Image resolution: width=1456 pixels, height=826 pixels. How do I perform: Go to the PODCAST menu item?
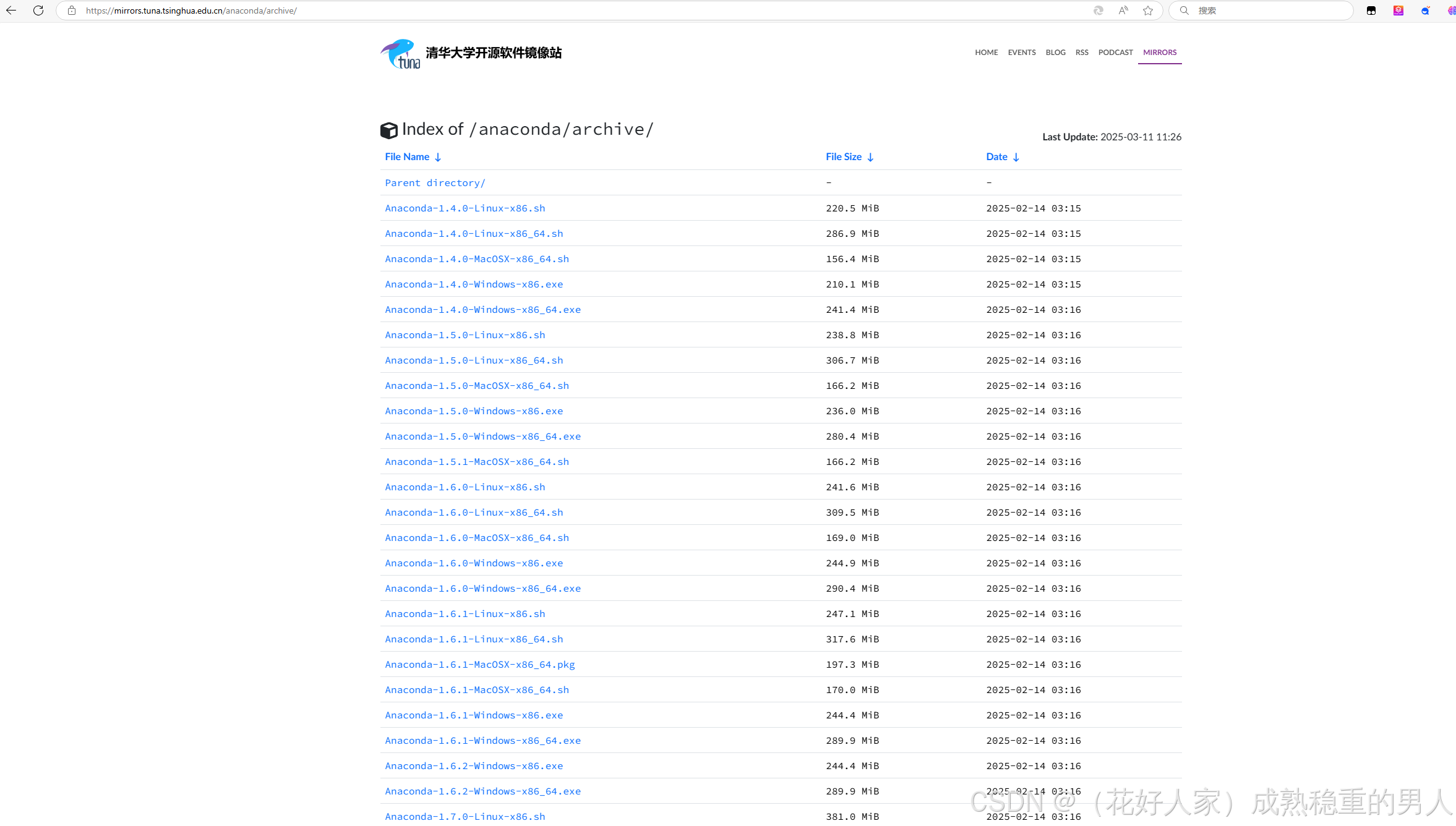(x=1115, y=53)
